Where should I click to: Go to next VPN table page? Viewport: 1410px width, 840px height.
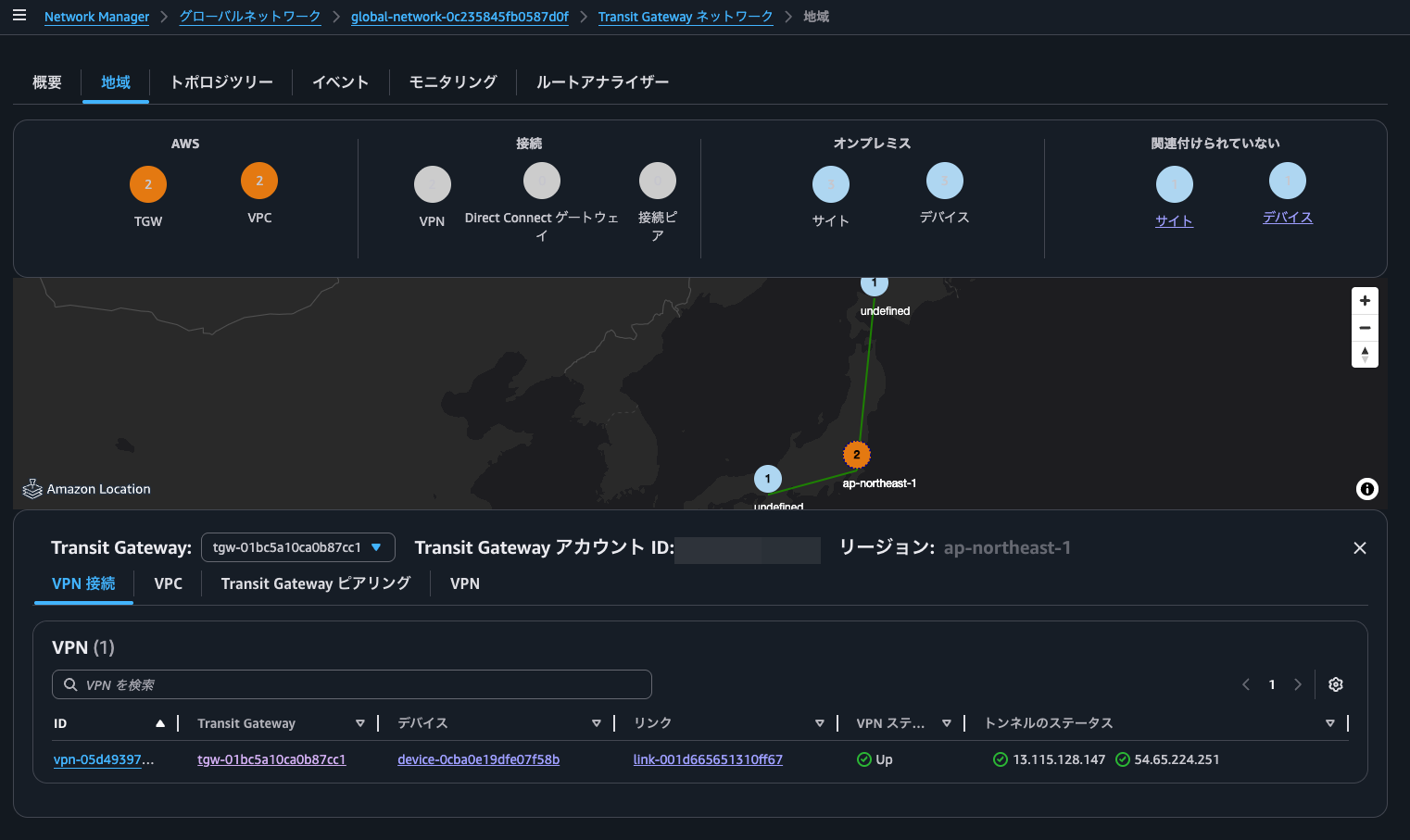pos(1298,684)
